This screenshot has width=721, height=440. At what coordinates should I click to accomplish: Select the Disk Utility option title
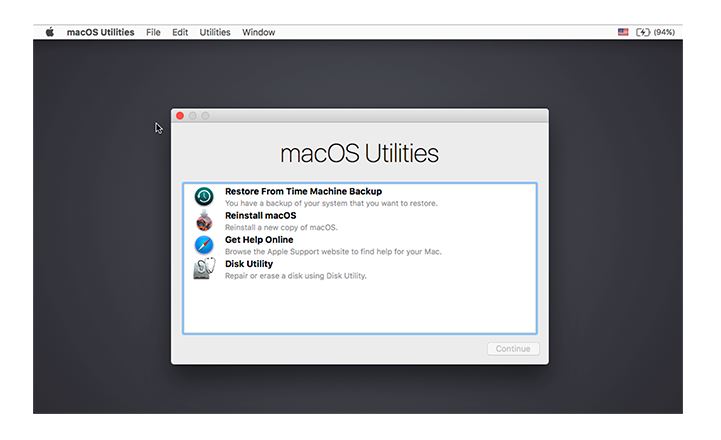coord(249,264)
